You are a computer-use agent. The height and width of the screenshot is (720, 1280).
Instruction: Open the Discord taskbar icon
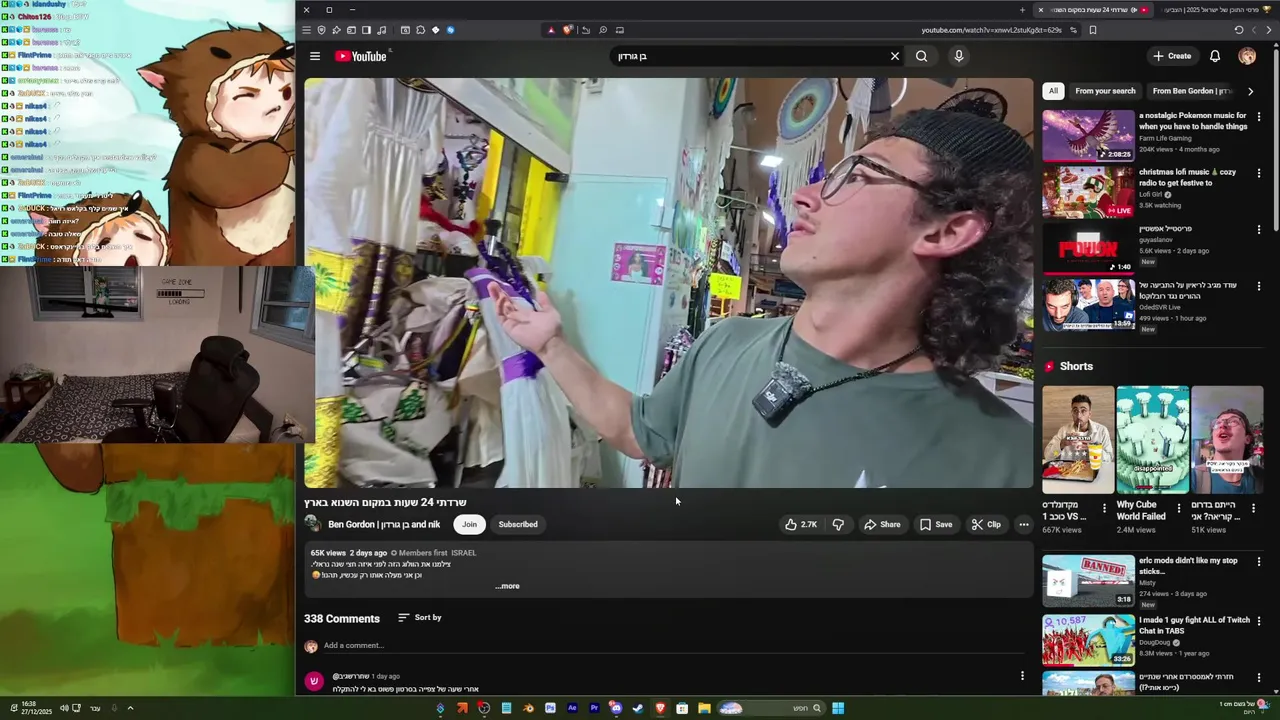pos(616,708)
